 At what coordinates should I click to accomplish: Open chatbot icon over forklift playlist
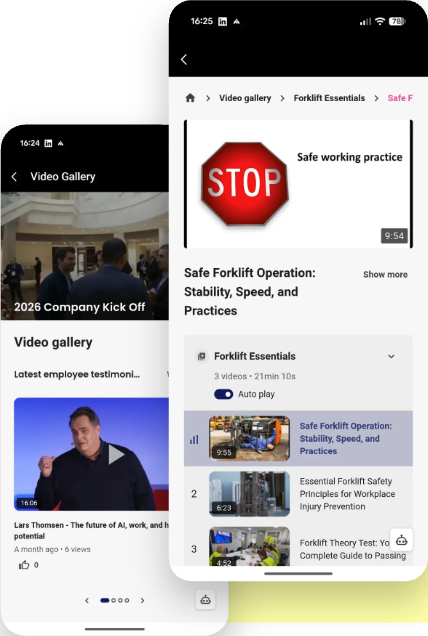(401, 540)
